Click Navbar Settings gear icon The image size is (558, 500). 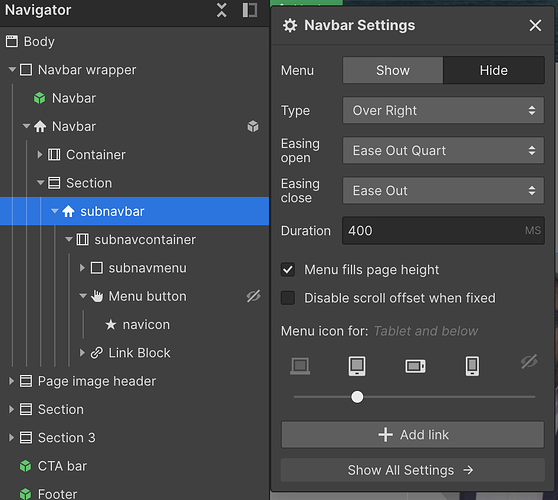pos(290,26)
